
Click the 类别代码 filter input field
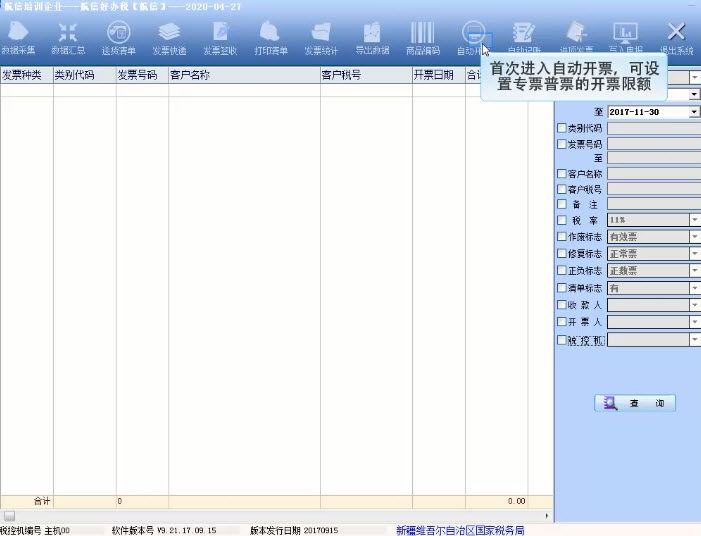pyautogui.click(x=654, y=128)
